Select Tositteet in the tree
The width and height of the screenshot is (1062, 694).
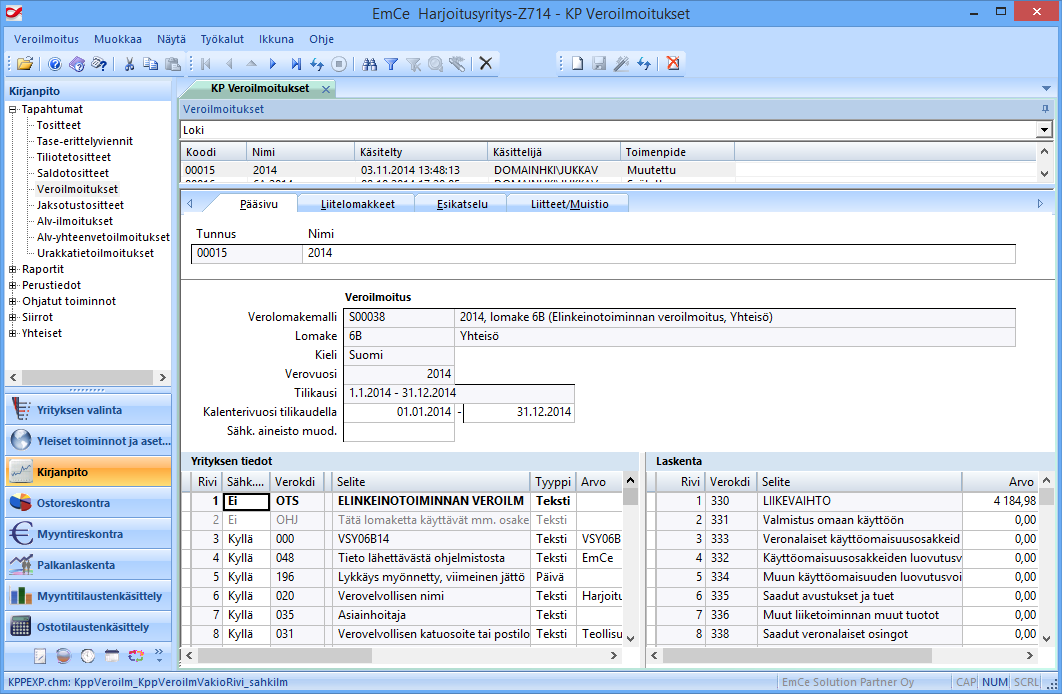tap(58, 125)
